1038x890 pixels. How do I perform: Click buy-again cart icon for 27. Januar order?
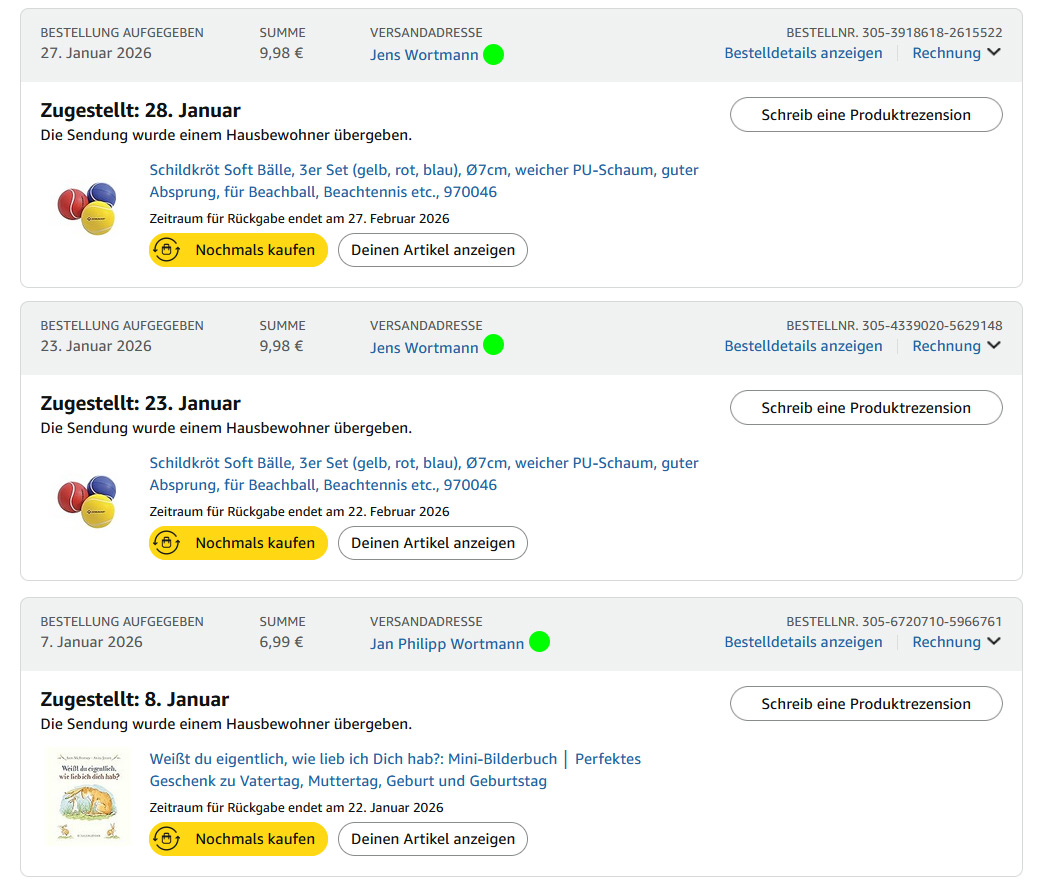tap(166, 250)
